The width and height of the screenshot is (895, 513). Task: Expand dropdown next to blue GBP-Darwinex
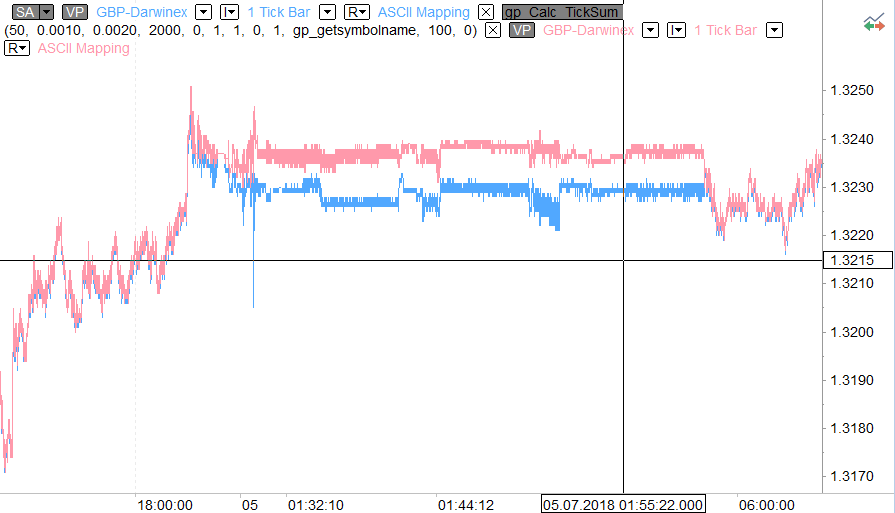[x=203, y=12]
